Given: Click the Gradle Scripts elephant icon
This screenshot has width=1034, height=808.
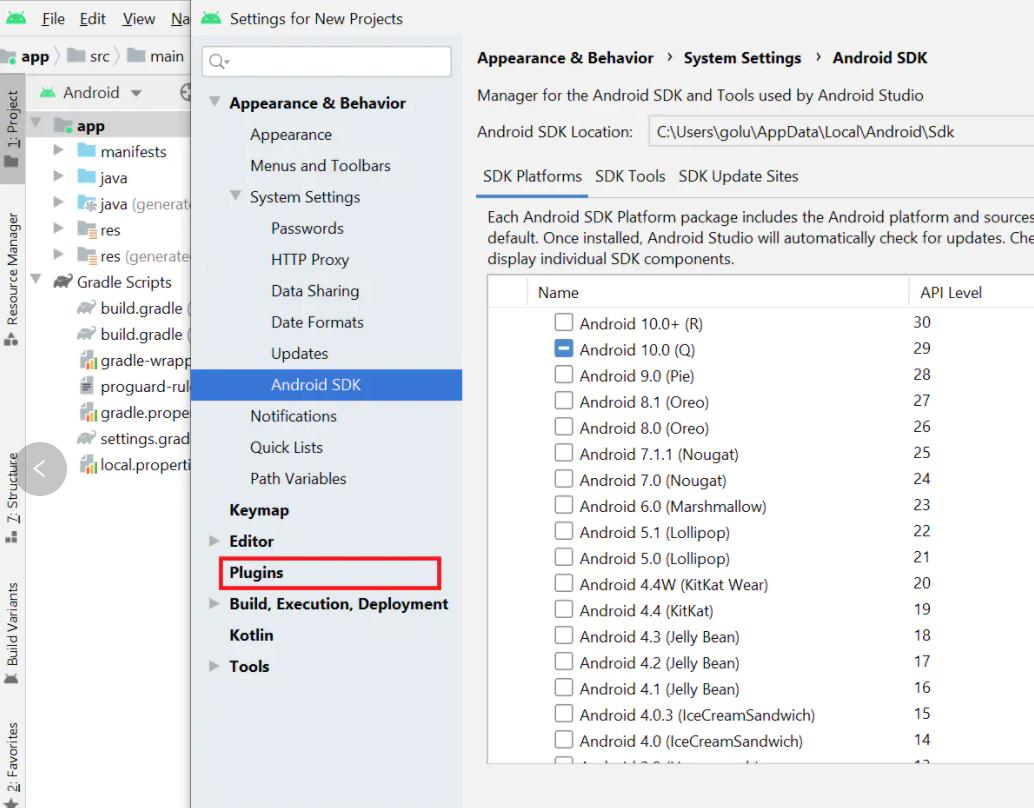Looking at the screenshot, I should (62, 282).
